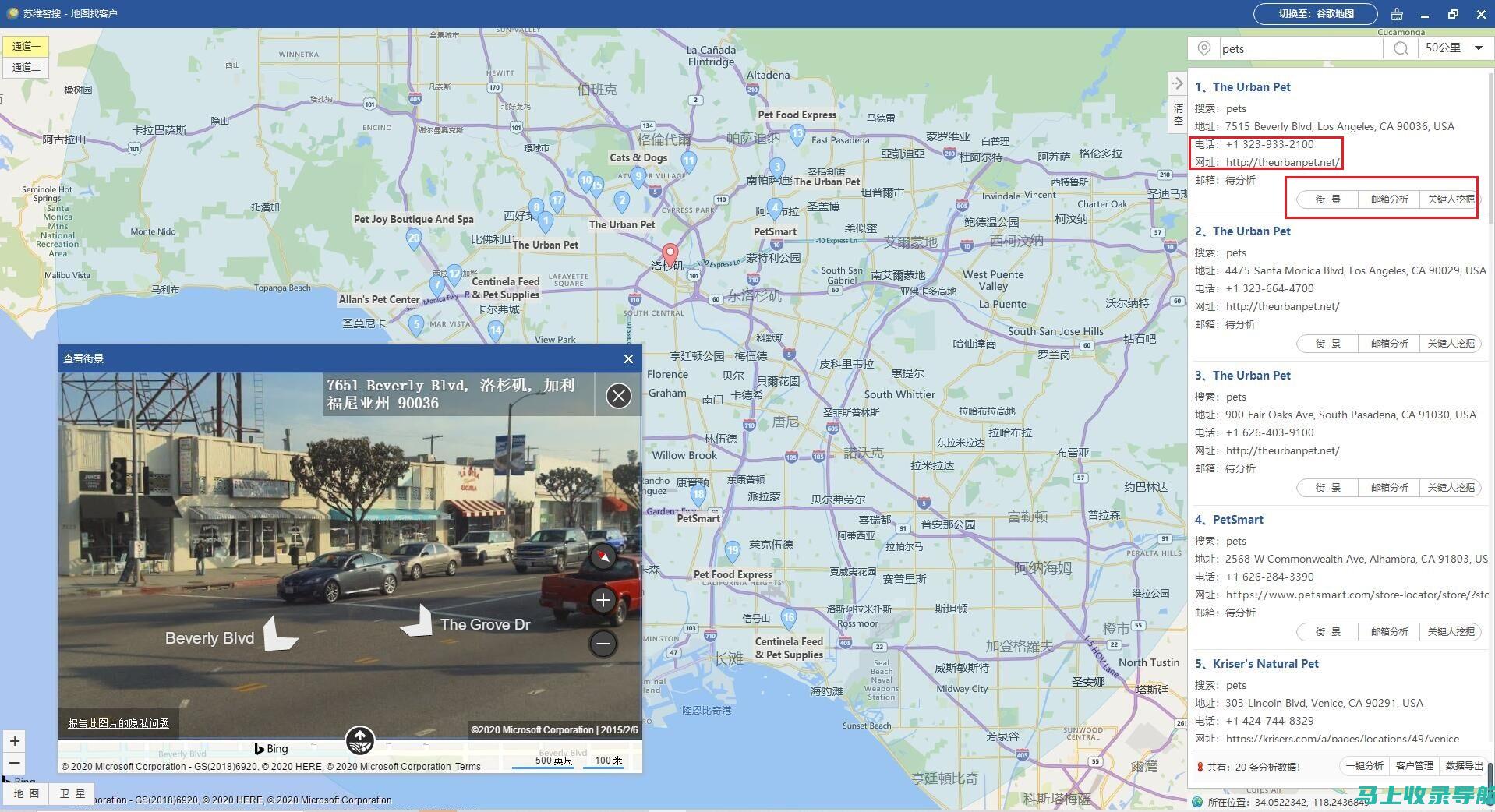Select map marker 2 The Urban Pet
Image resolution: width=1495 pixels, height=812 pixels.
621,202
